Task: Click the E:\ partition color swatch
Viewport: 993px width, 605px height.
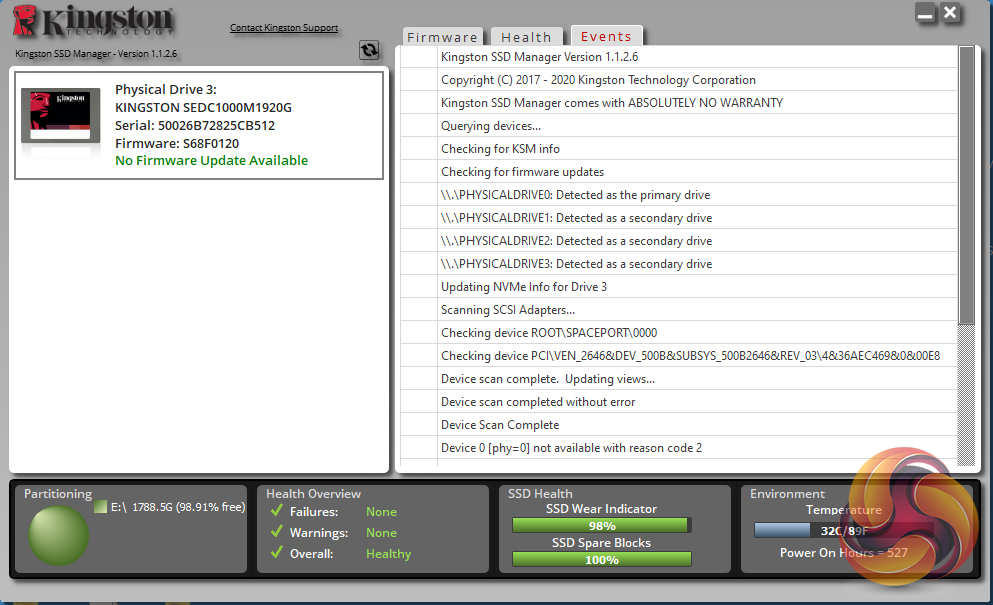Action: pyautogui.click(x=100, y=507)
